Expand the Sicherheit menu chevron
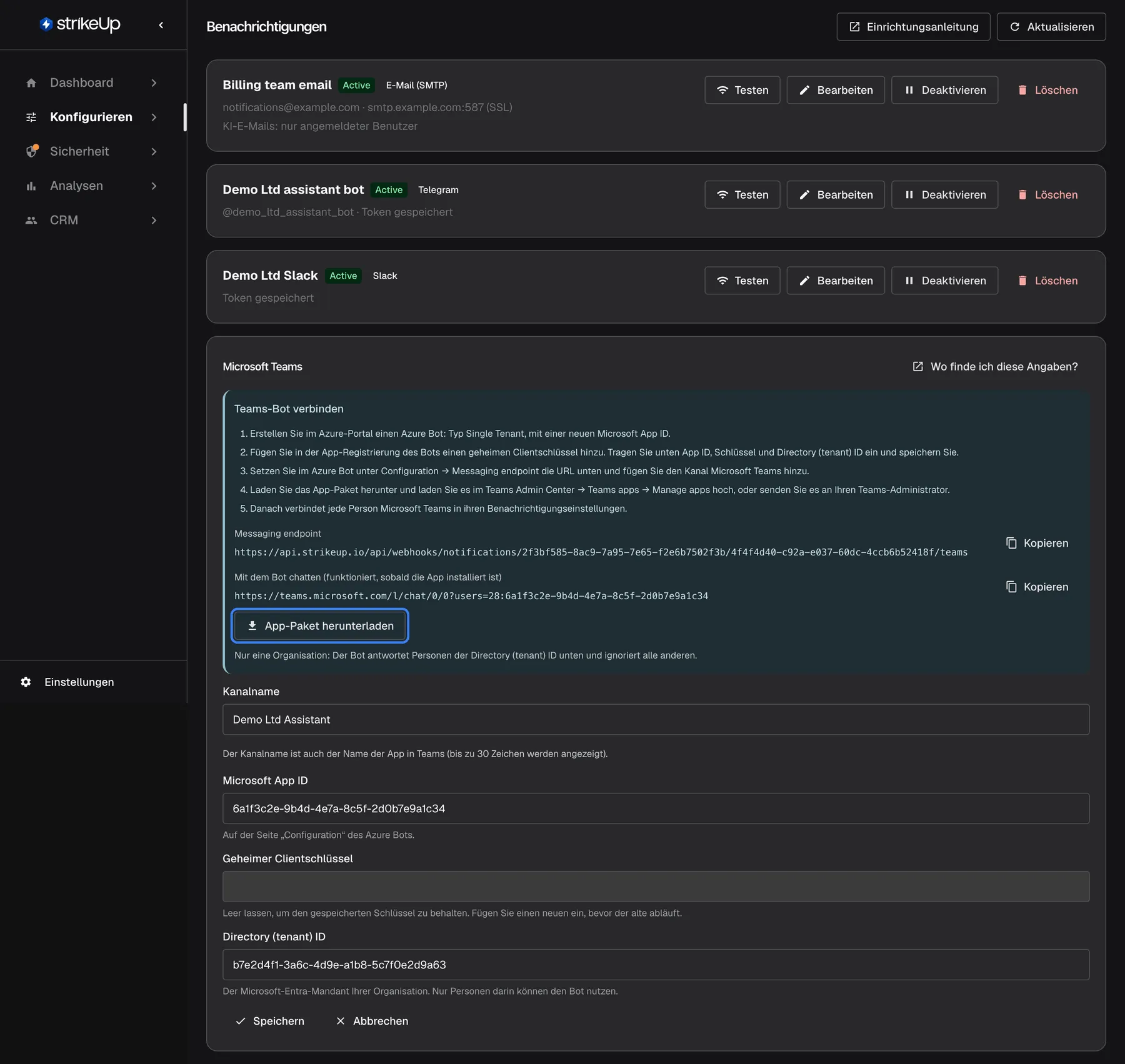This screenshot has height=1064, width=1125. pos(154,152)
